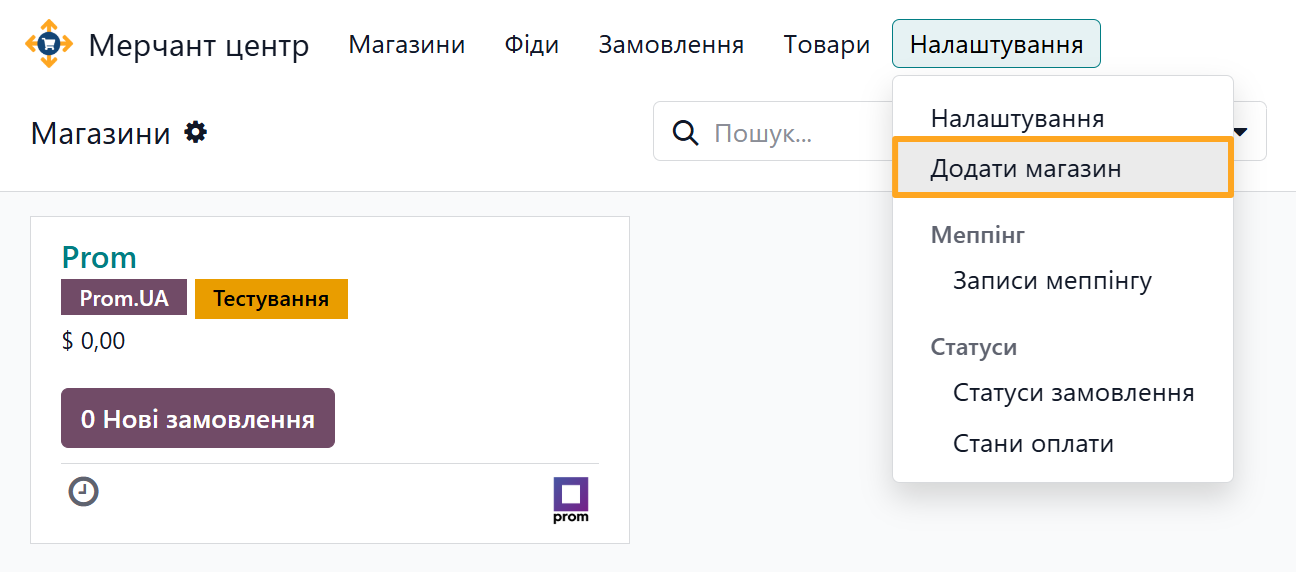The width and height of the screenshot is (1296, 572).
Task: Go to the Фіди menu
Action: [531, 45]
